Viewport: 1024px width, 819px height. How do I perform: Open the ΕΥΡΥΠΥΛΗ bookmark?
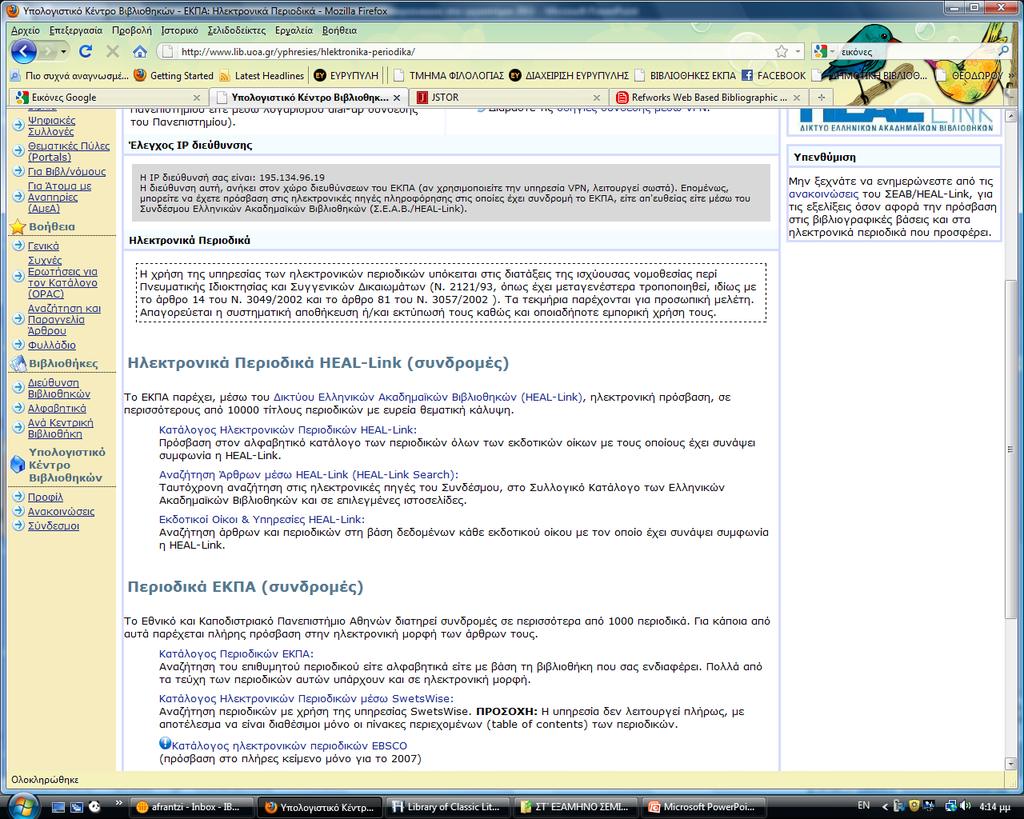click(346, 76)
